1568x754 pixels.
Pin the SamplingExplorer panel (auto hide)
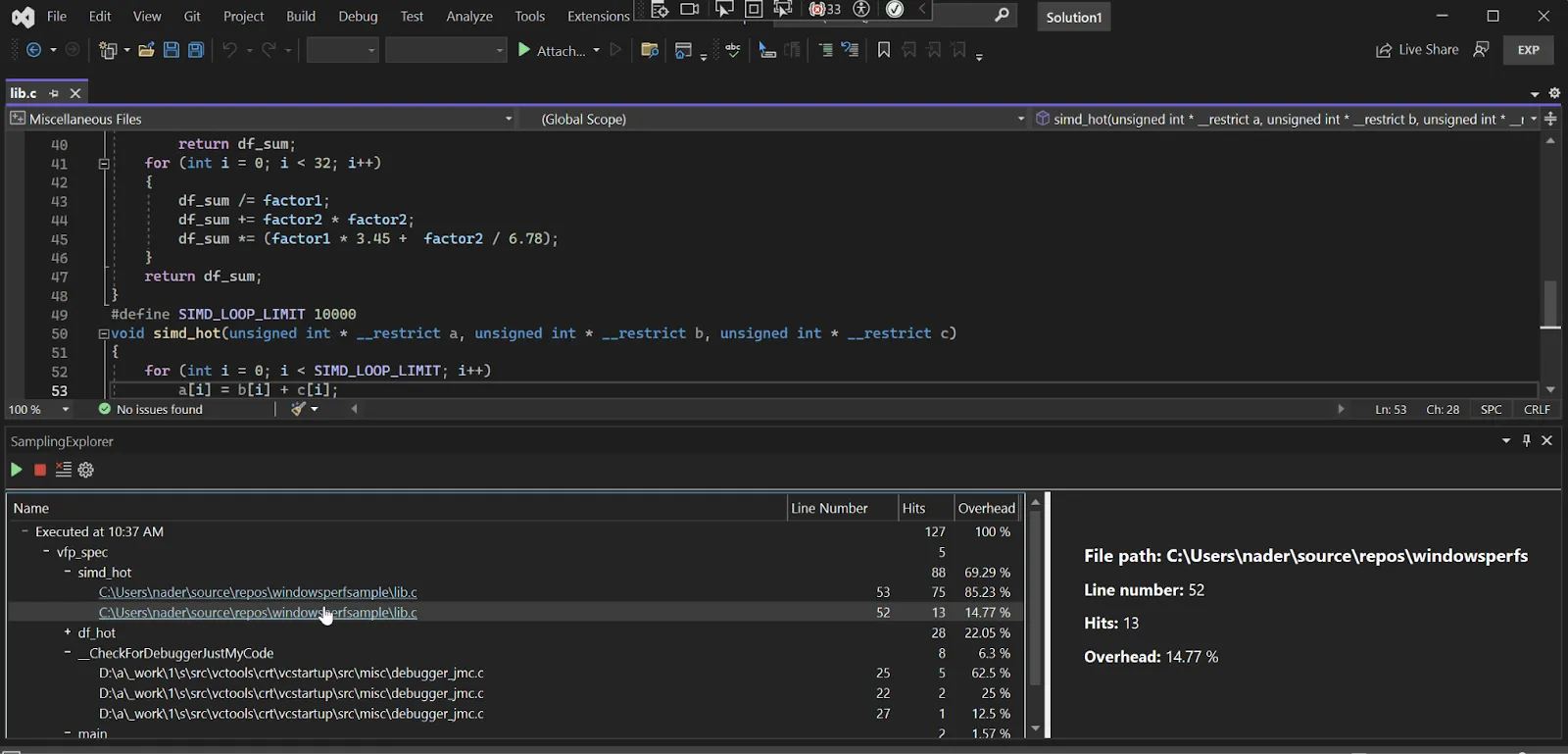click(x=1526, y=441)
